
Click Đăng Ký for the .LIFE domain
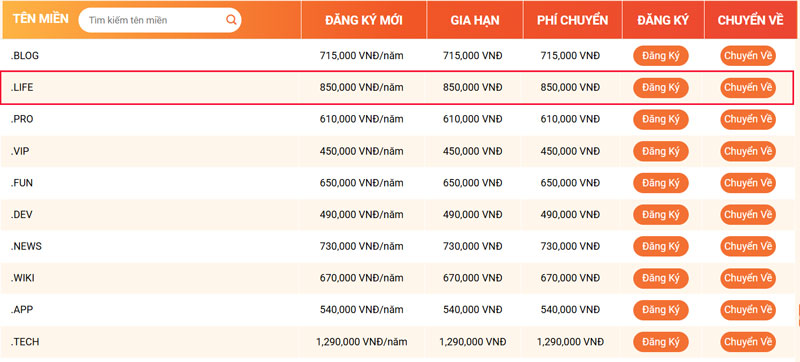coord(661,88)
